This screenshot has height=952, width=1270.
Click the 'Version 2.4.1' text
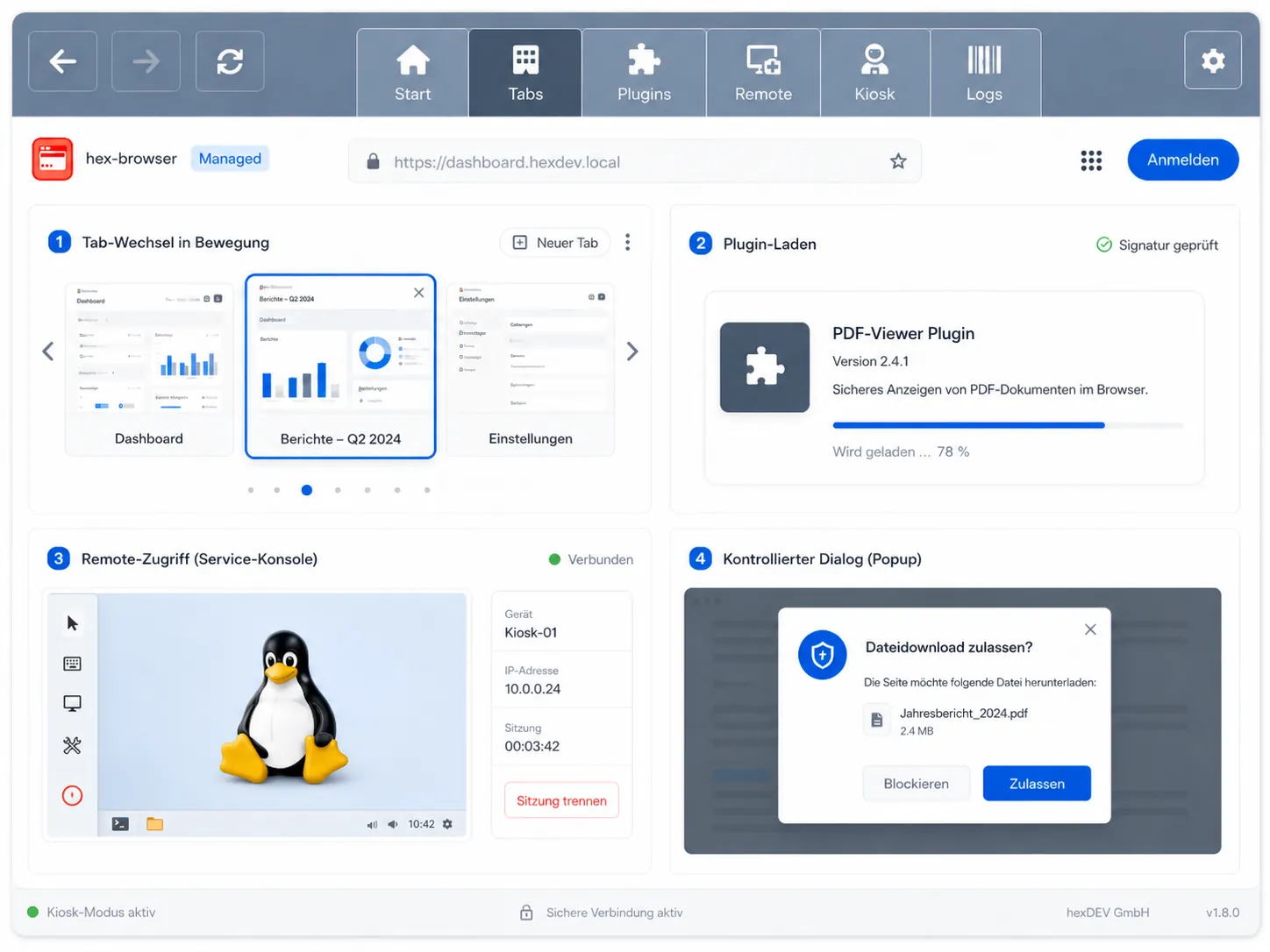pyautogui.click(x=870, y=361)
